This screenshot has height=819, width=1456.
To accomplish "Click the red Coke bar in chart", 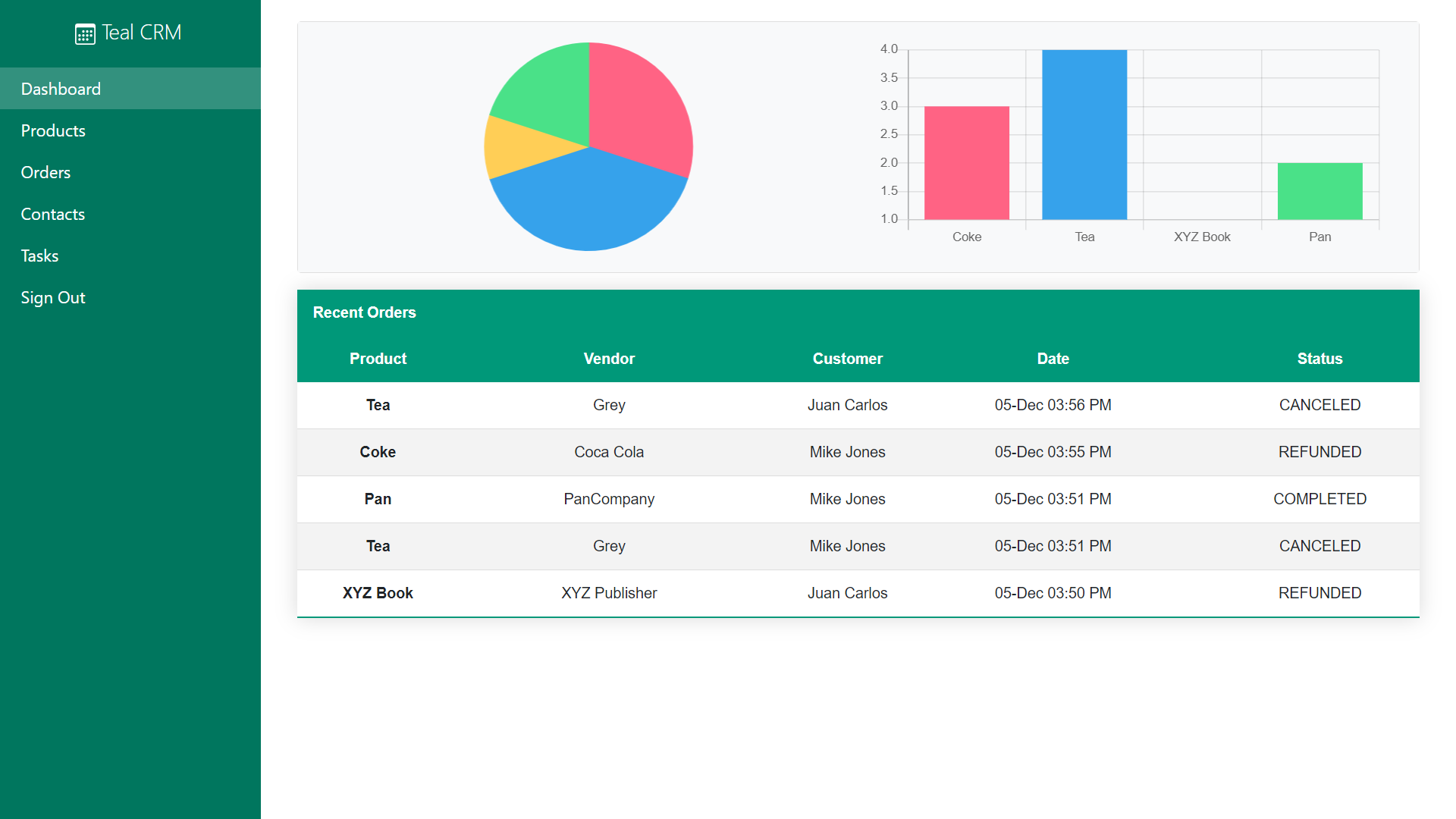I will [x=966, y=163].
